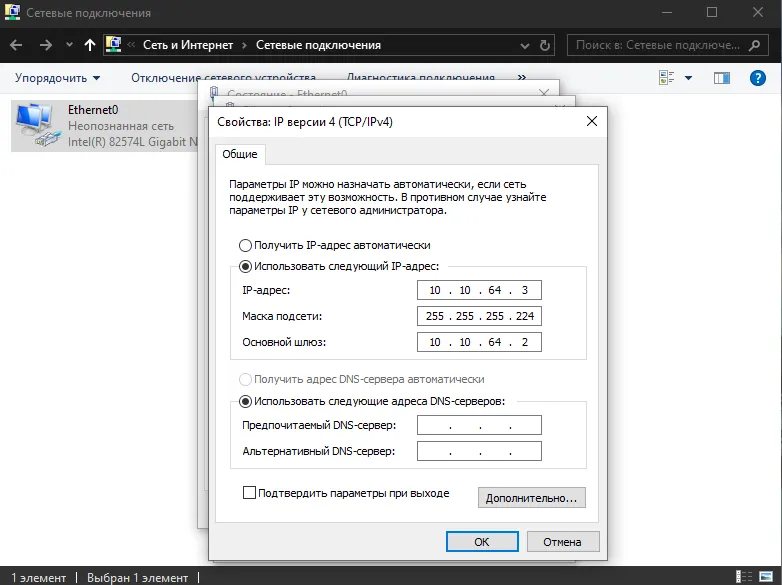Click the search magnifier icon
The image size is (782, 585).
tap(755, 45)
